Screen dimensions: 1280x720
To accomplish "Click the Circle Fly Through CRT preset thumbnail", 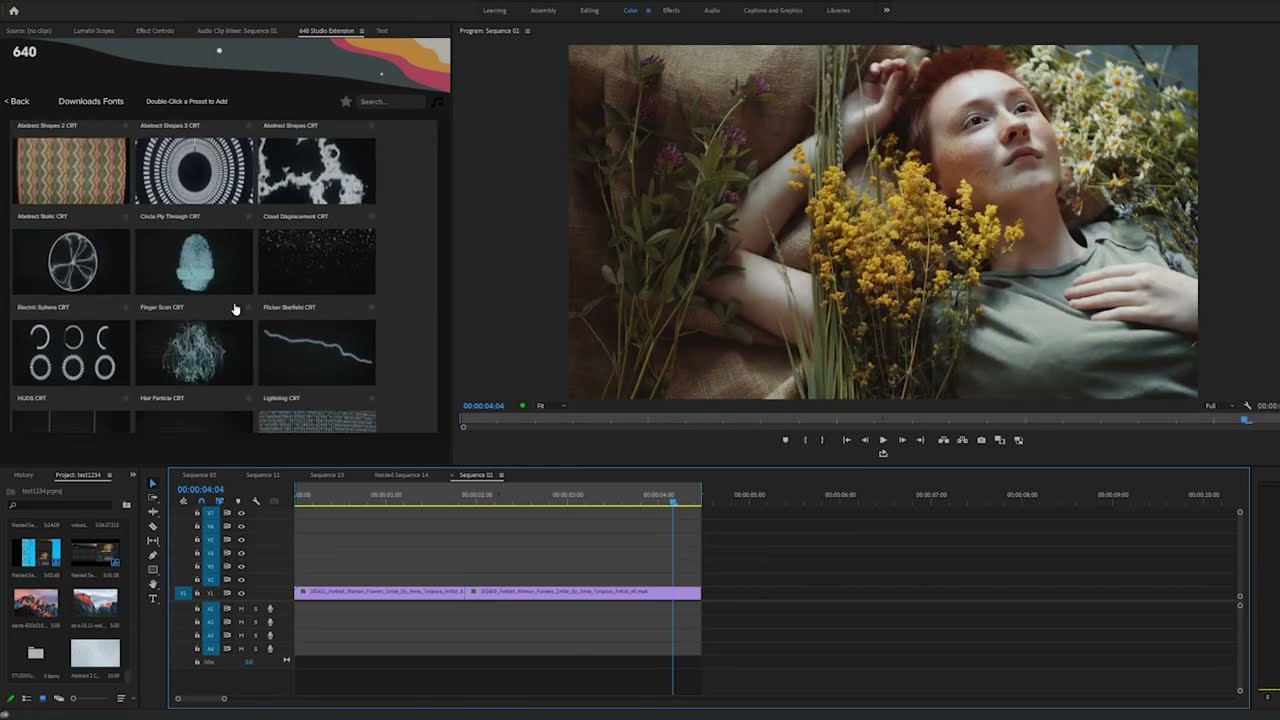I will pyautogui.click(x=193, y=261).
